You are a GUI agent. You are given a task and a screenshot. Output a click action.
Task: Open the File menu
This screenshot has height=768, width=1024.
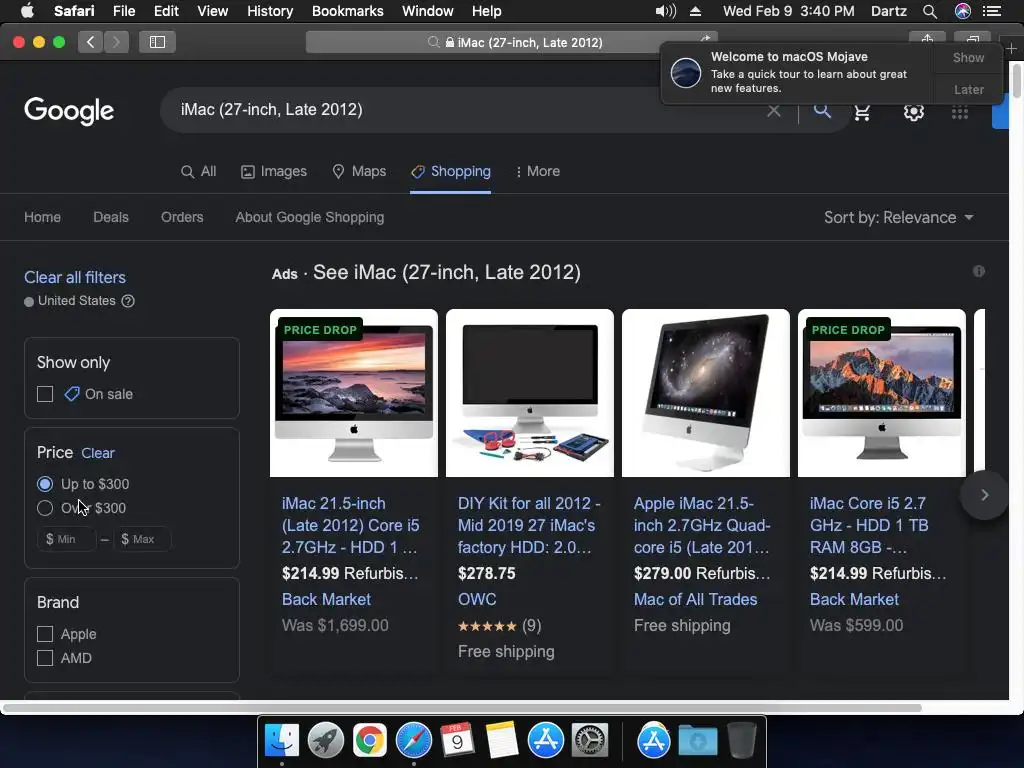point(123,11)
